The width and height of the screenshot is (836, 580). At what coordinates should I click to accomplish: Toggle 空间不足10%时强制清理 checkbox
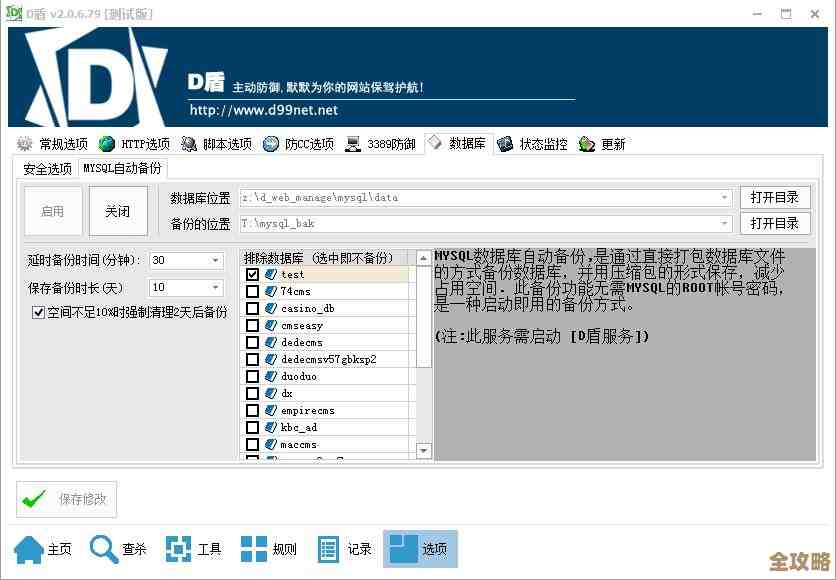pyautogui.click(x=39, y=312)
